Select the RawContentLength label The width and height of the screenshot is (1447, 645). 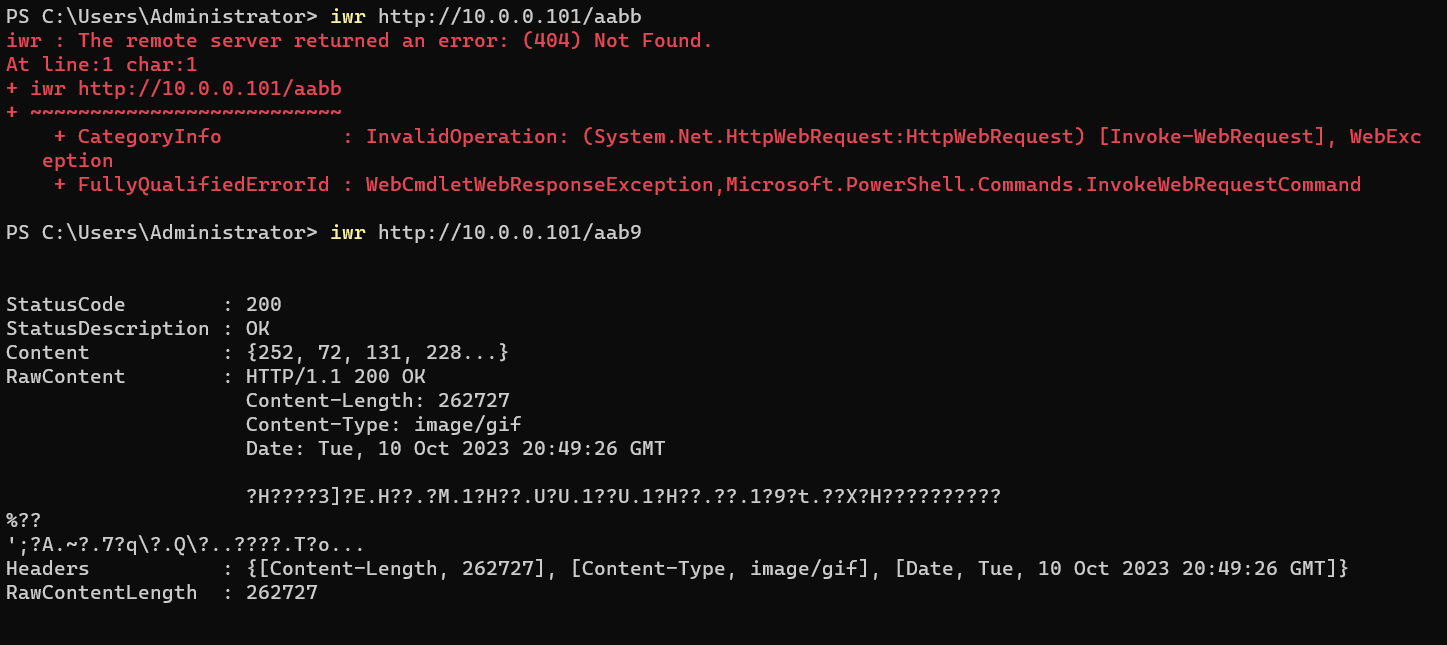101,593
